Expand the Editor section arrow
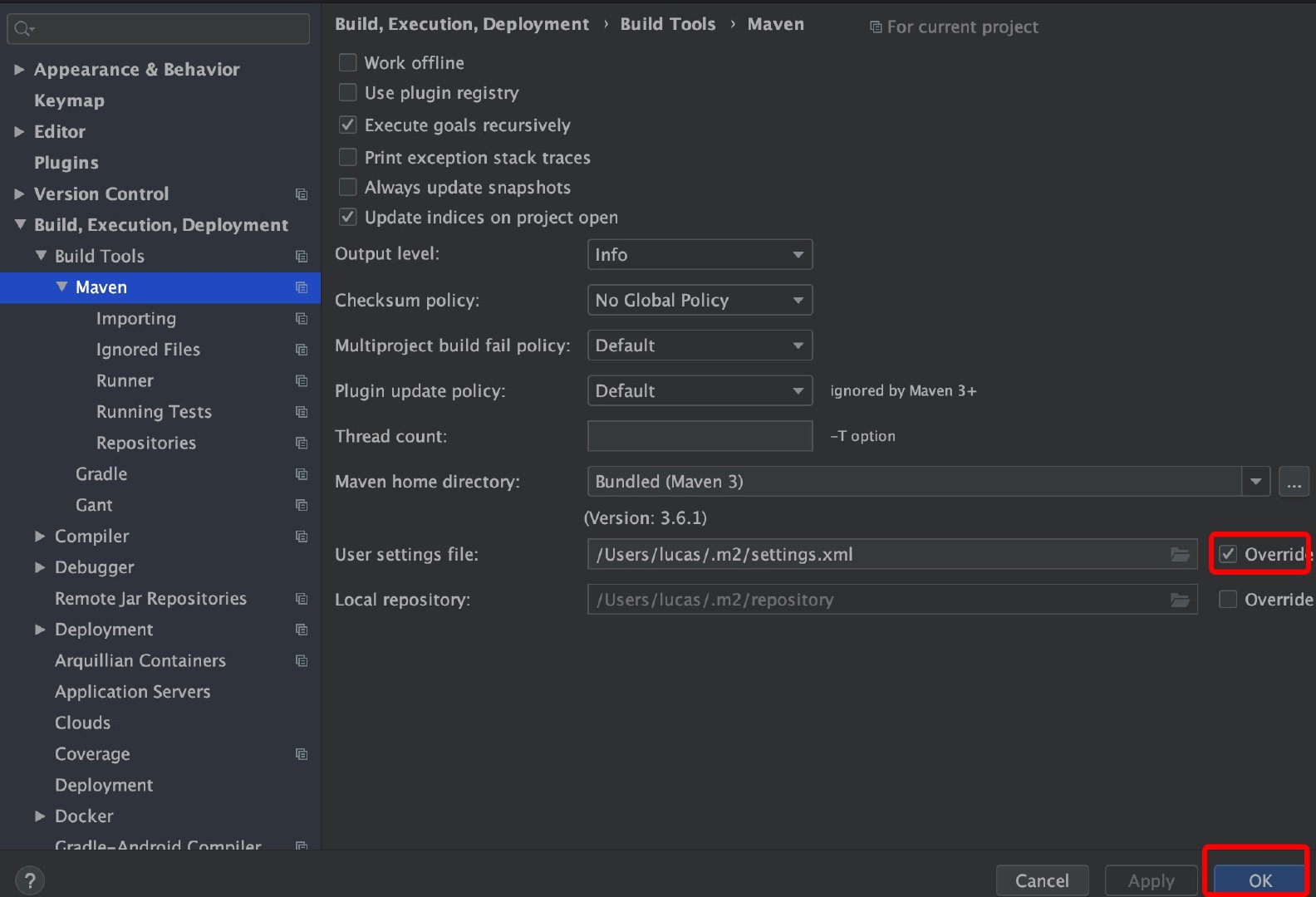 coord(19,132)
